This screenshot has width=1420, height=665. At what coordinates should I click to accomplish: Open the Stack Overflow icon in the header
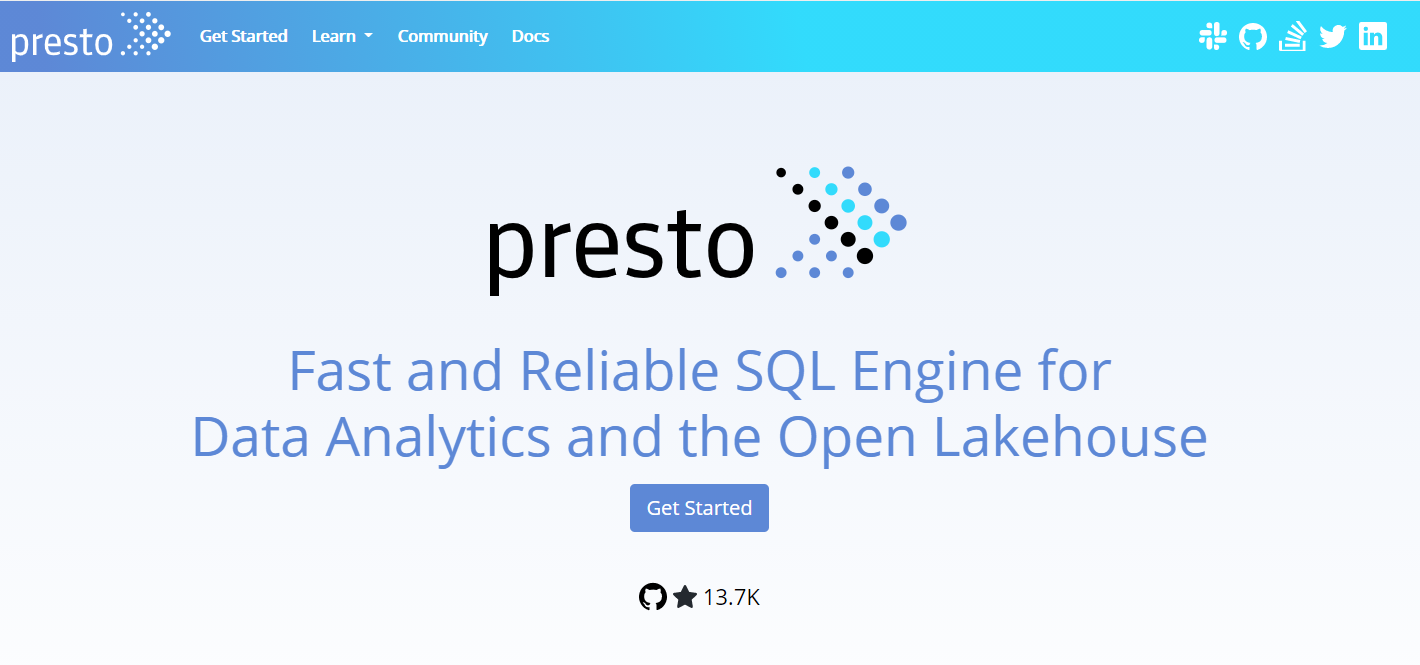coord(1293,37)
